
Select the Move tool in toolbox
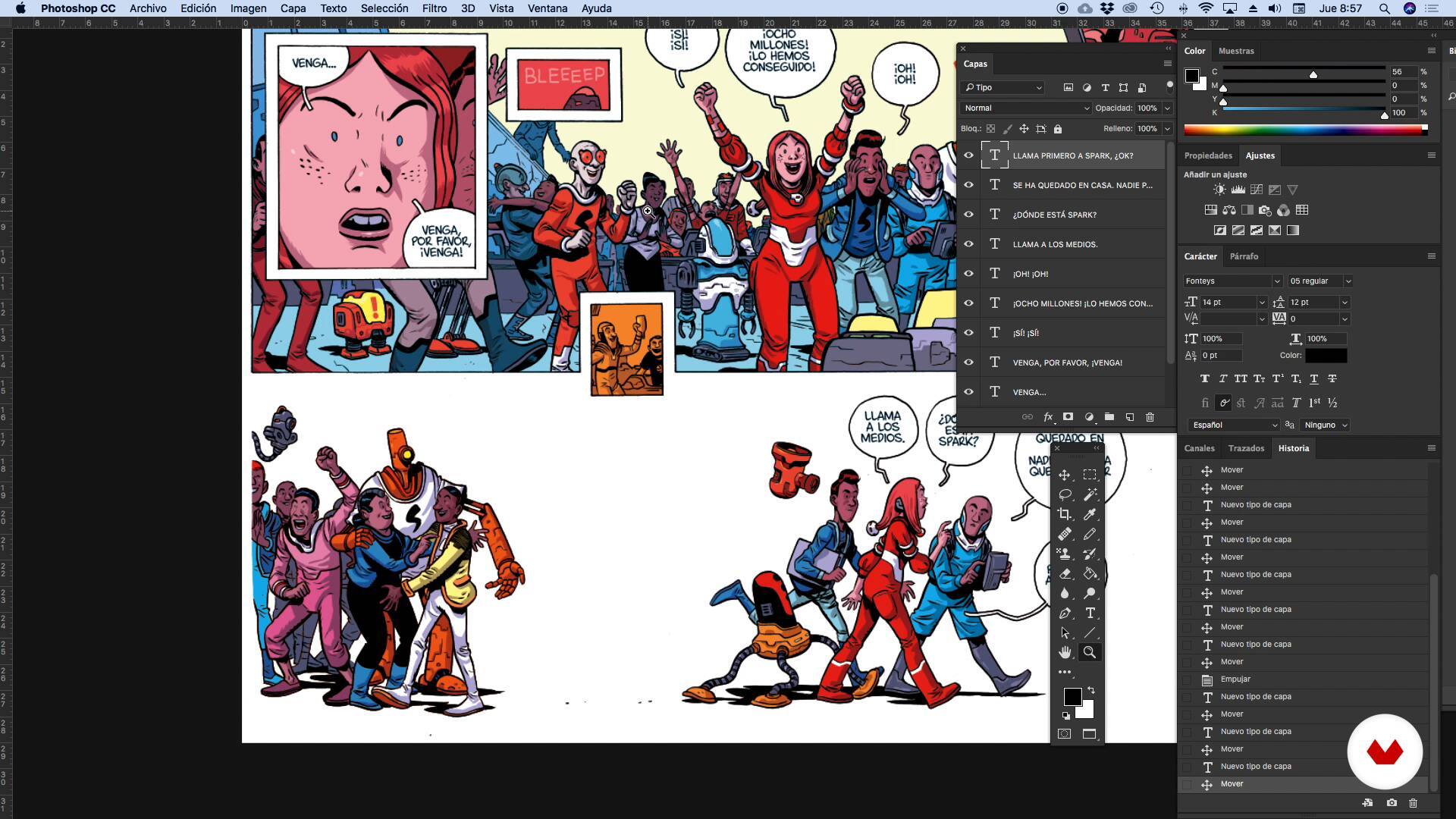[1065, 475]
